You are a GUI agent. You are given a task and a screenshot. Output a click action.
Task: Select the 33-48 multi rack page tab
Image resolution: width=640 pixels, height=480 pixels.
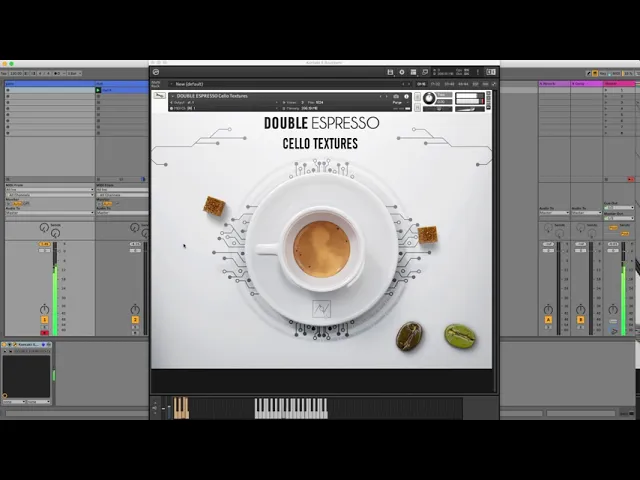coord(449,84)
